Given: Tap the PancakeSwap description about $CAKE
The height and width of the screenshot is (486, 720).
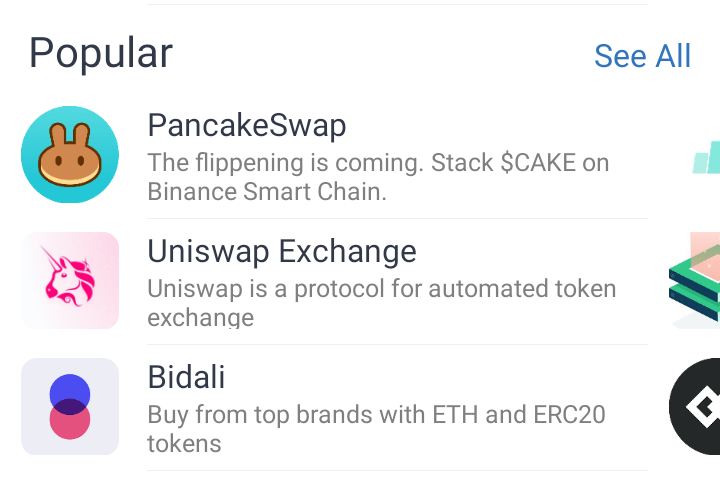Looking at the screenshot, I should click(378, 177).
